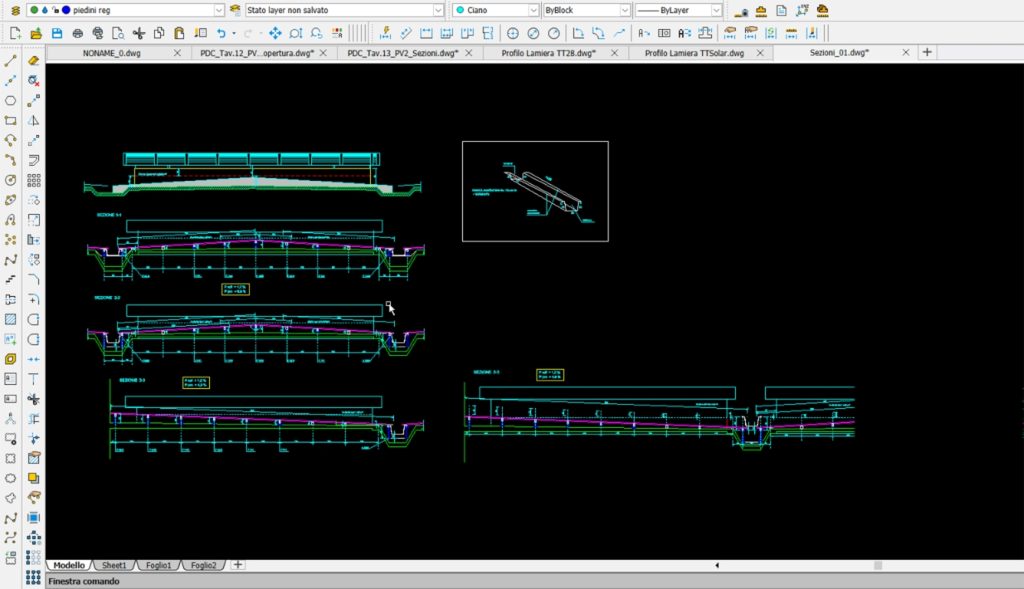Expand the 'piedini reg' layer dropdown

click(219, 10)
